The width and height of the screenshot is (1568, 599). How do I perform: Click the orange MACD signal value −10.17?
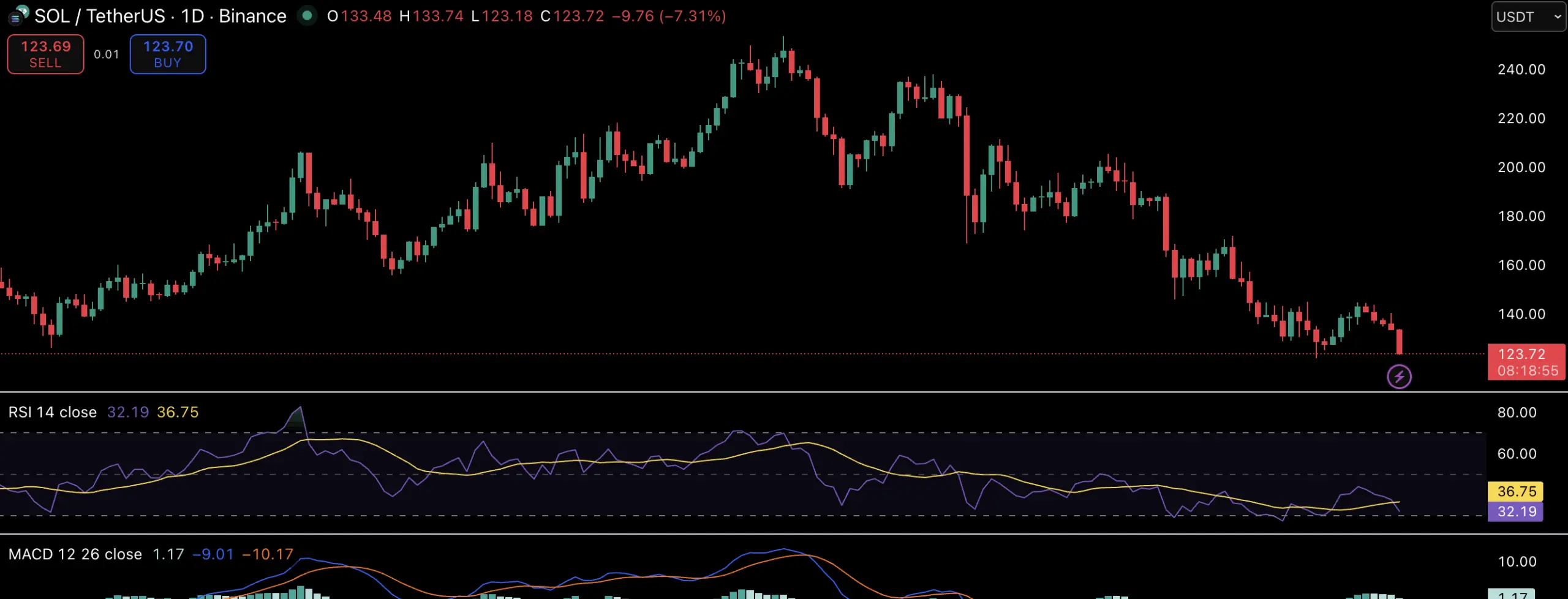(268, 554)
